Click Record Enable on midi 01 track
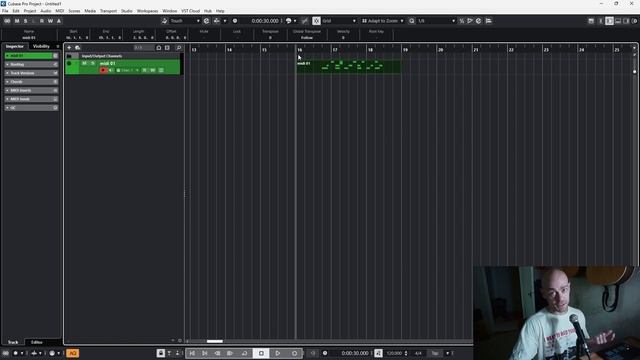The height and width of the screenshot is (360, 640). coord(103,70)
